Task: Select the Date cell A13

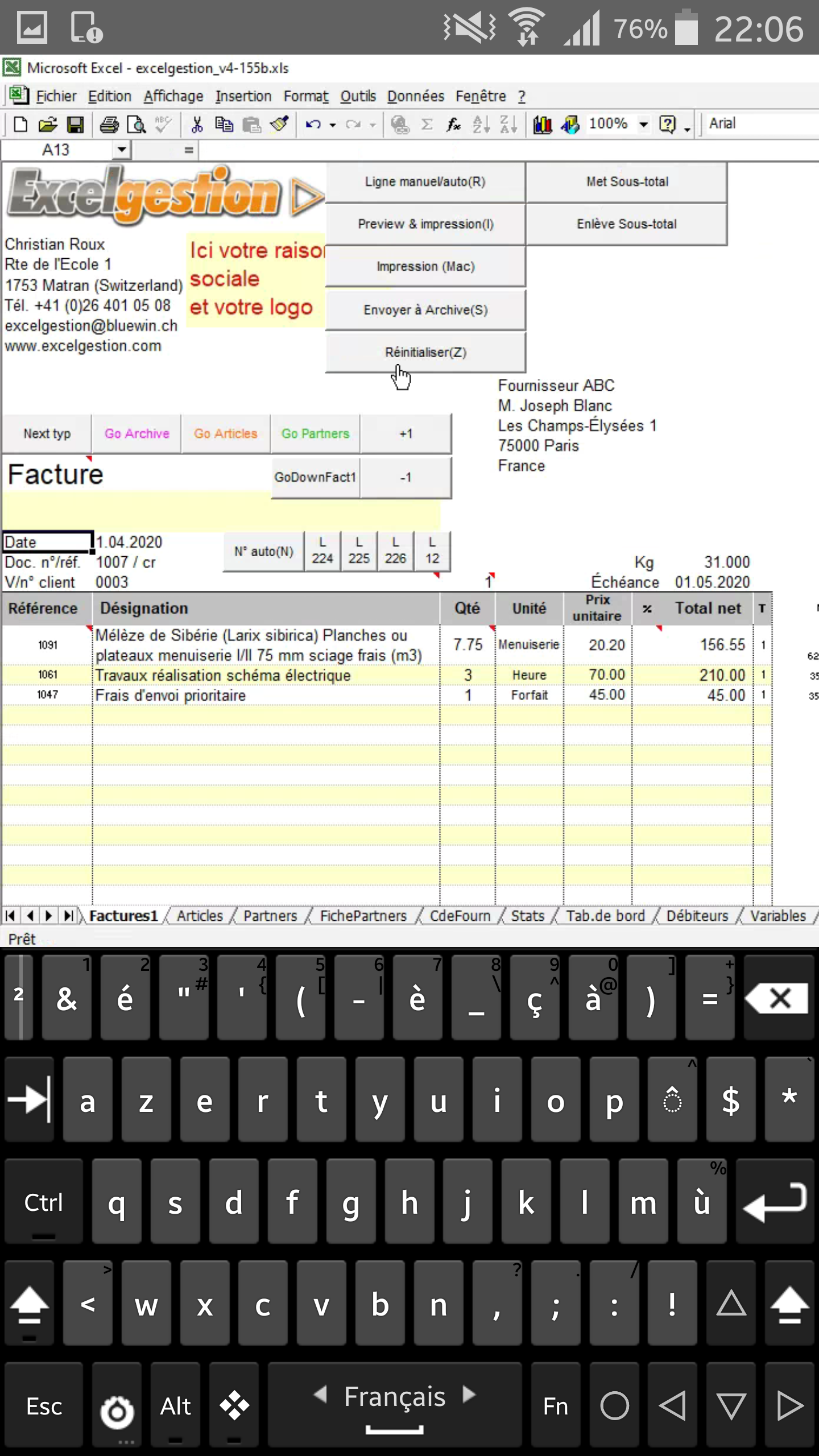Action: (x=47, y=541)
